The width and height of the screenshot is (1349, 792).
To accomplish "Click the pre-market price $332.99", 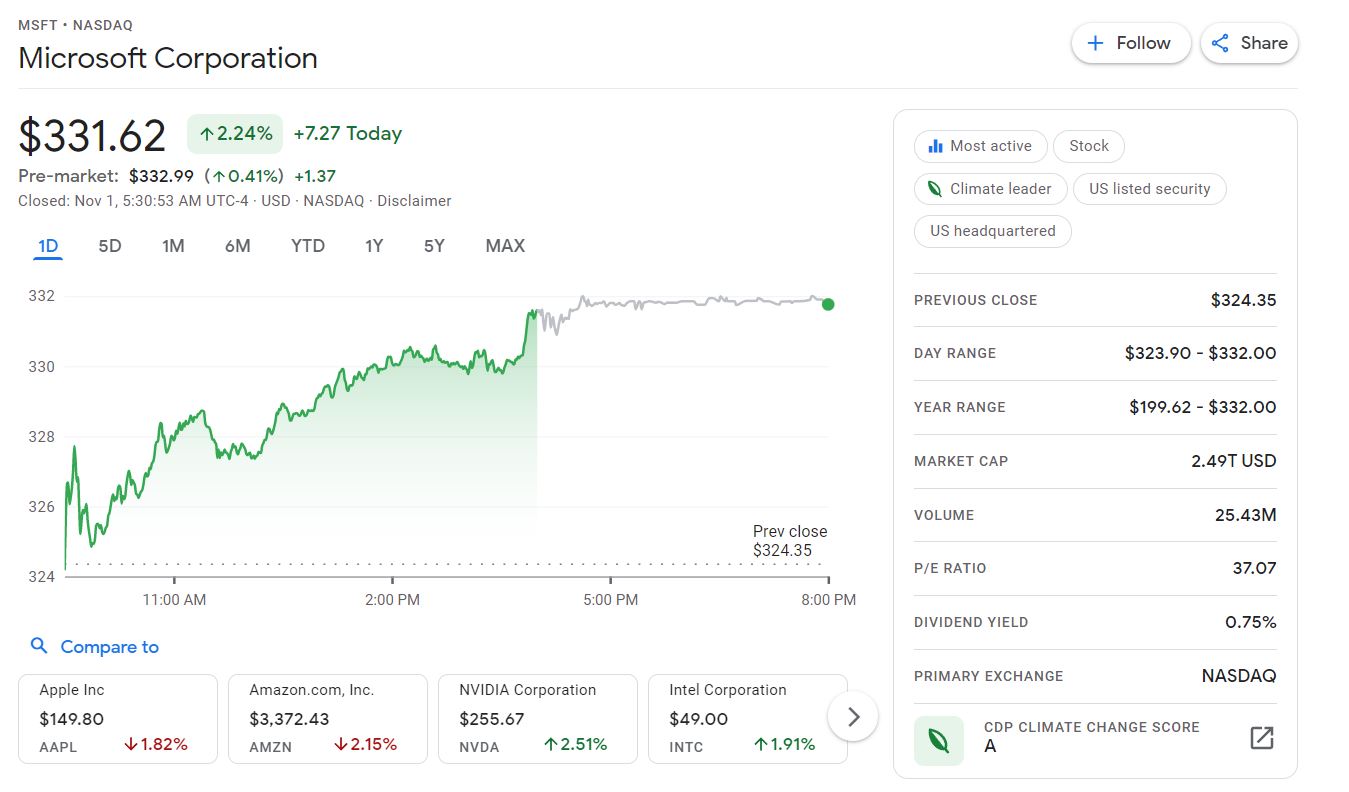I will (161, 176).
